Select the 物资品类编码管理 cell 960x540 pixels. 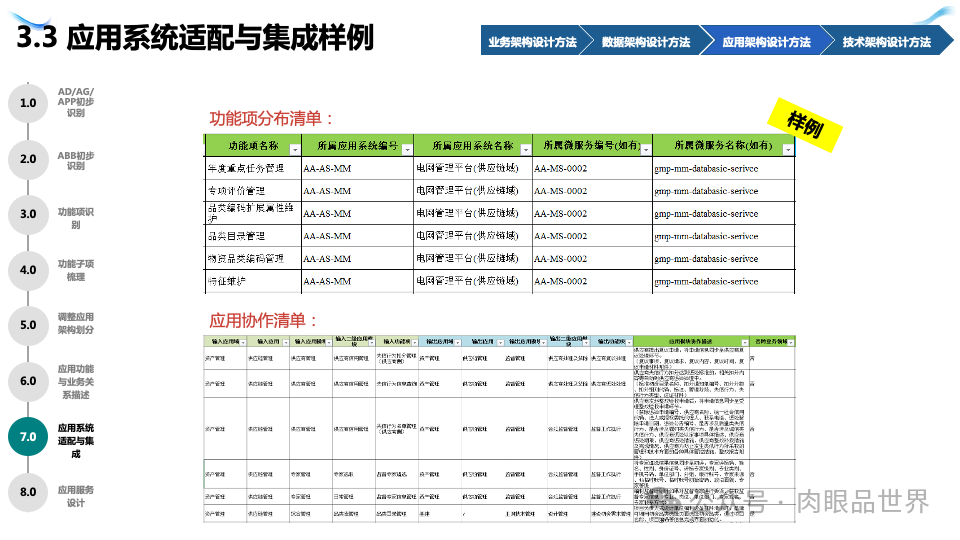tap(253, 258)
